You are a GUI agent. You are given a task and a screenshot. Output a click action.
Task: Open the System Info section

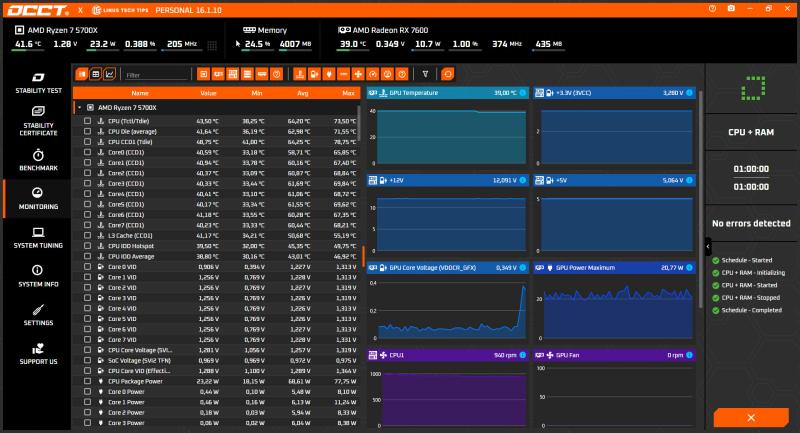pyautogui.click(x=38, y=276)
